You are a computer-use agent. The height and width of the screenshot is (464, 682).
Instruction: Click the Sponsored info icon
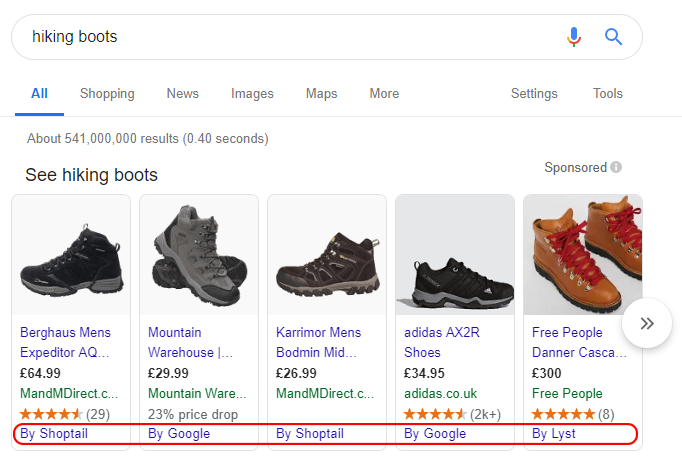[616, 167]
